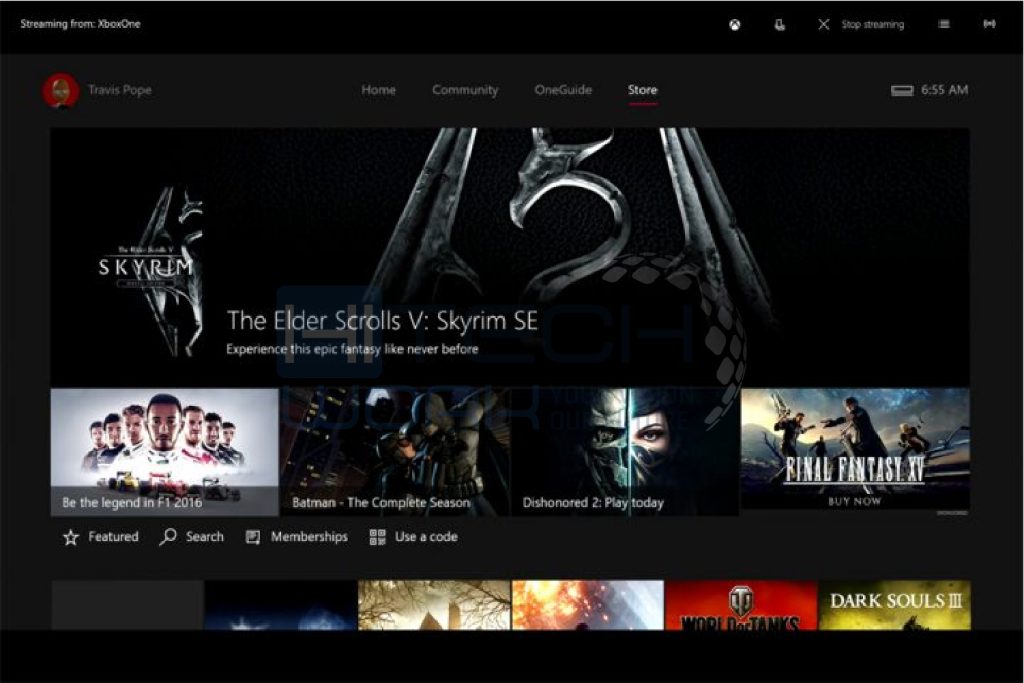Open the Skyrim box art thumbnail
Image resolution: width=1024 pixels, height=683 pixels.
pos(152,271)
